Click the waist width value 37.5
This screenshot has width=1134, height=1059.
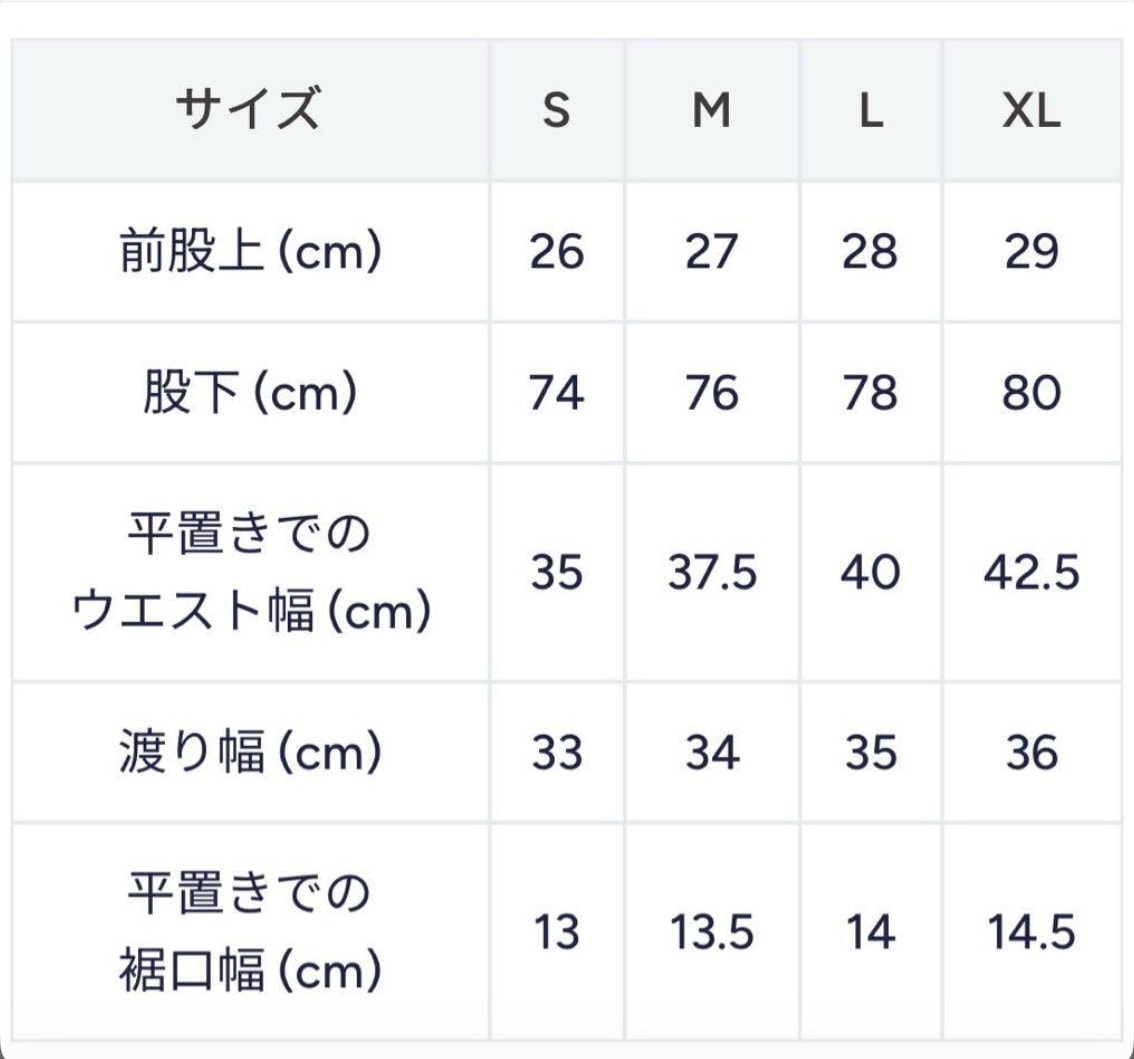711,574
